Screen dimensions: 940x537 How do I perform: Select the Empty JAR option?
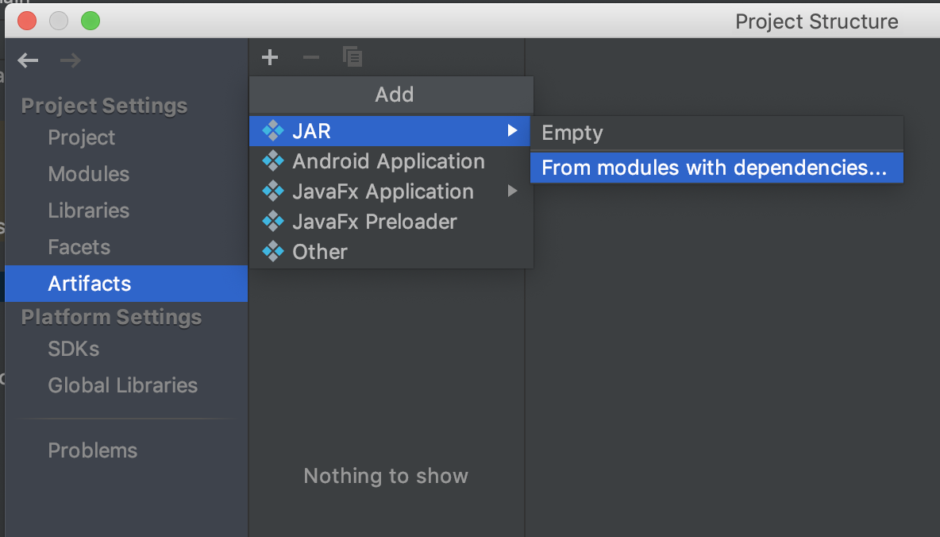pos(572,133)
